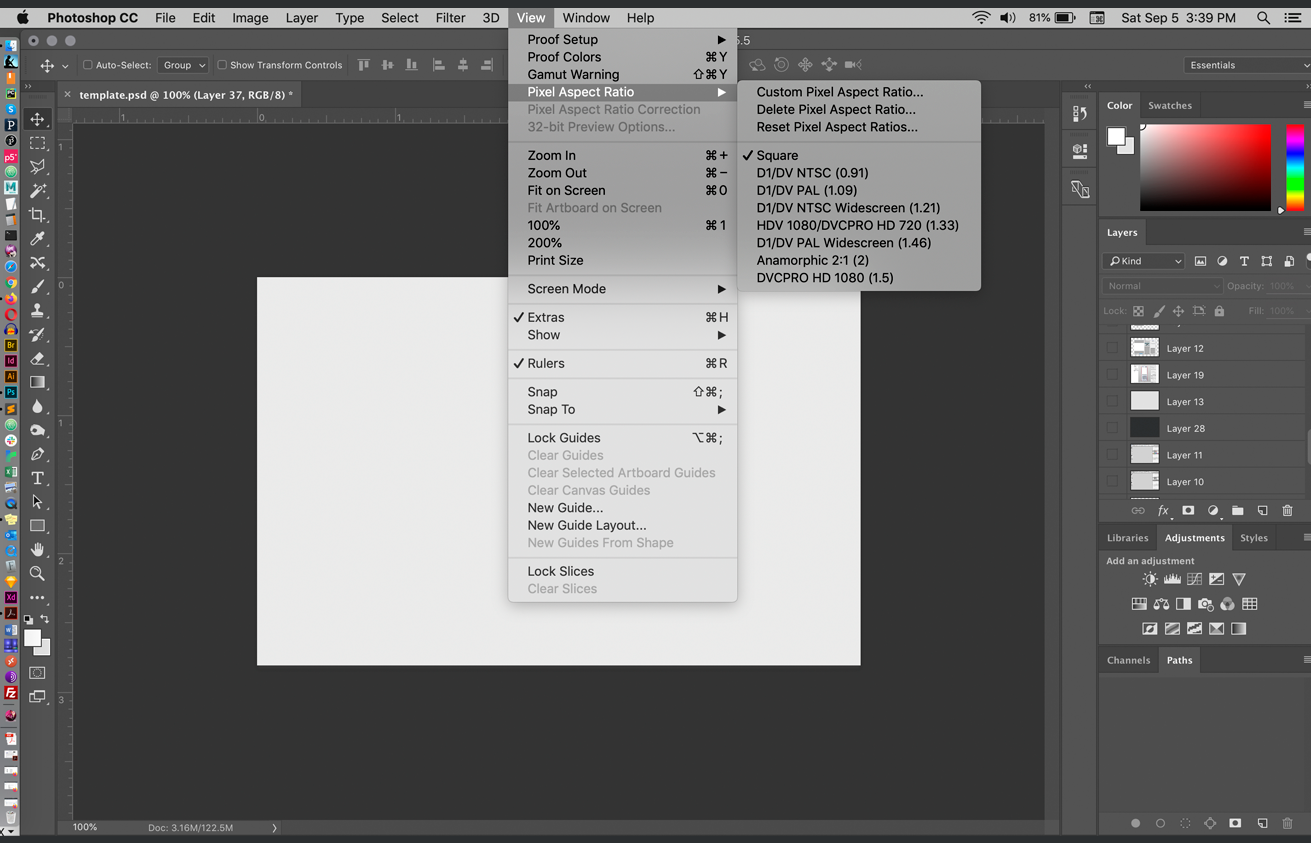The image size is (1311, 843).
Task: Delete layer using Layers panel trash icon
Action: tap(1288, 511)
